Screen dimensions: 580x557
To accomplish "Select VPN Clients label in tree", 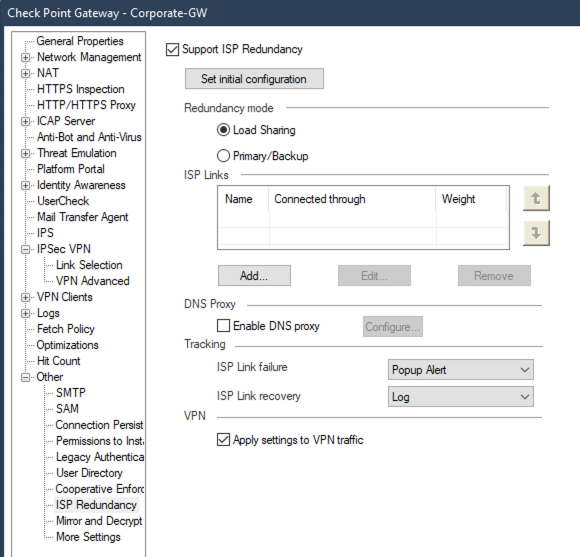I will point(65,297).
